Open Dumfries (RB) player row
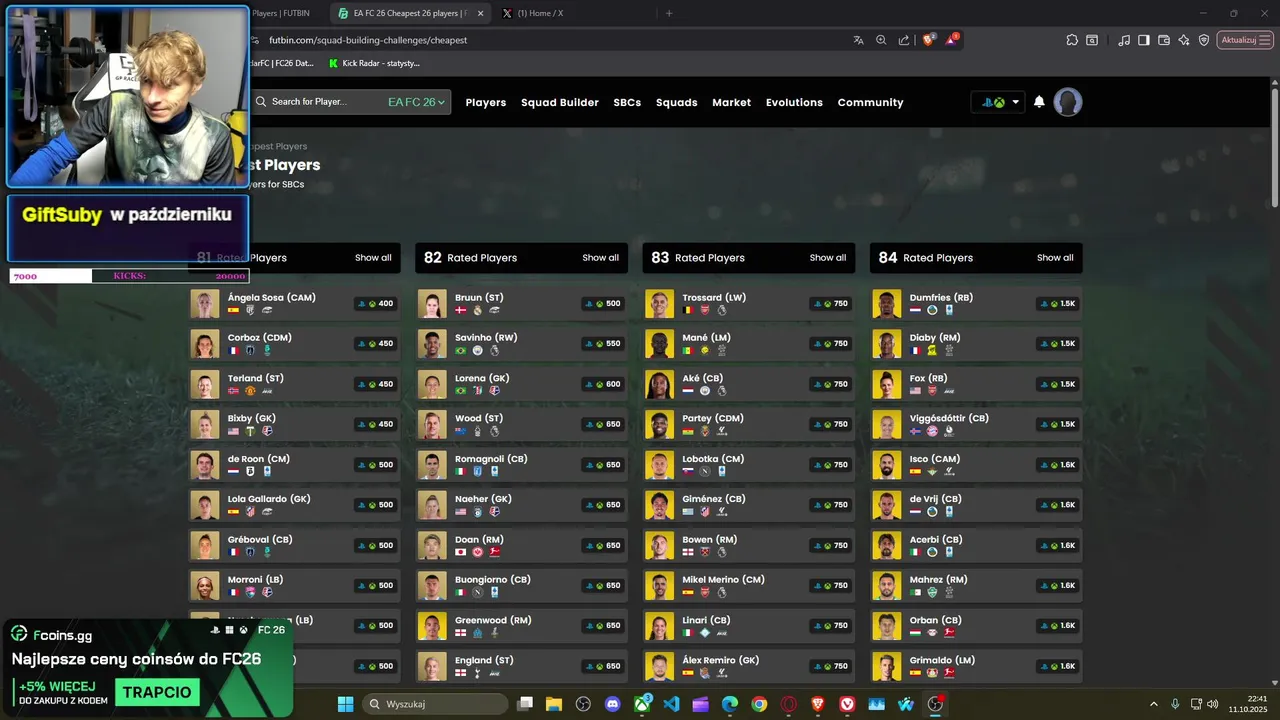 click(x=976, y=304)
